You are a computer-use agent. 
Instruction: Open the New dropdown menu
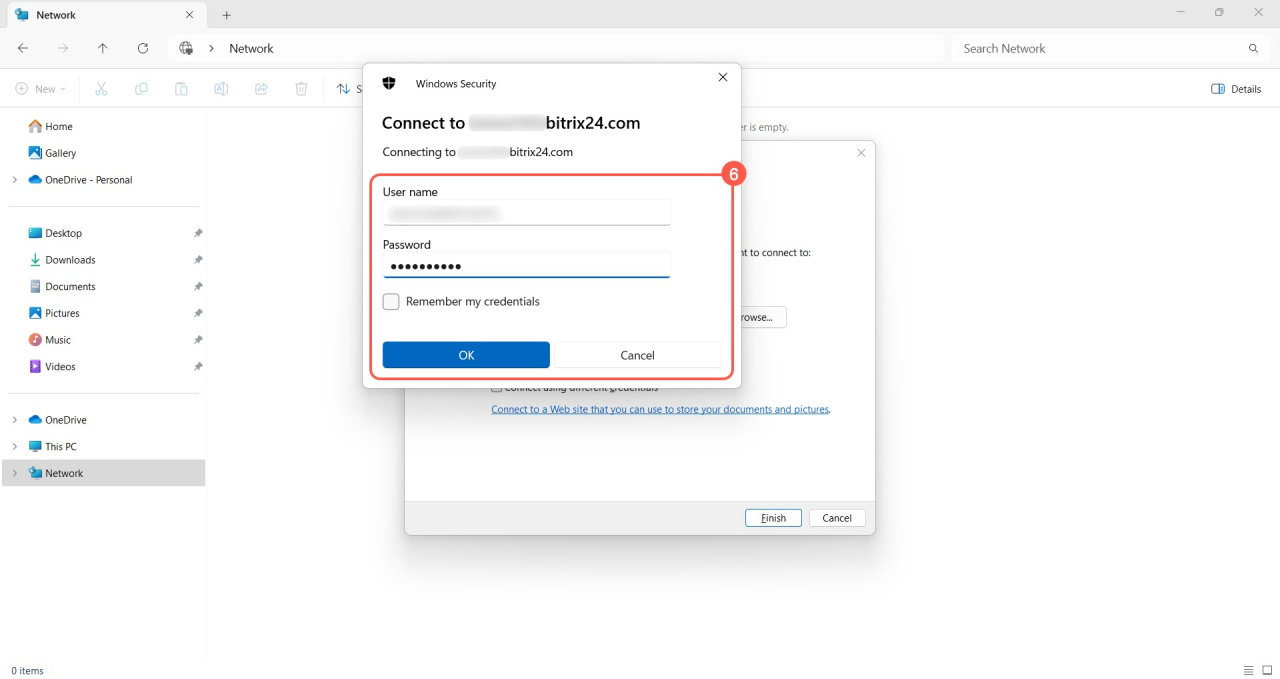point(40,89)
